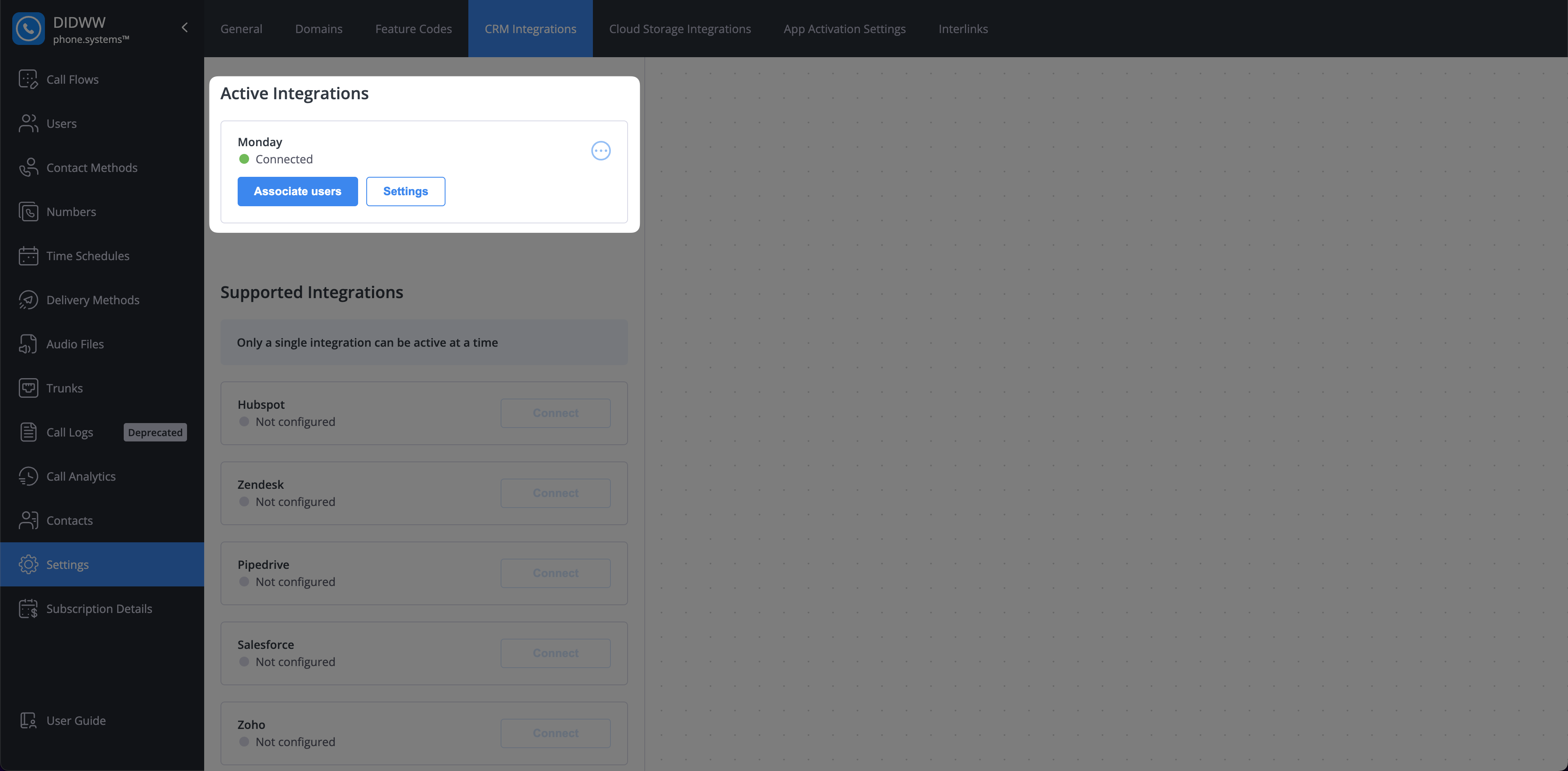Click Connect for Pipedrive

(556, 573)
